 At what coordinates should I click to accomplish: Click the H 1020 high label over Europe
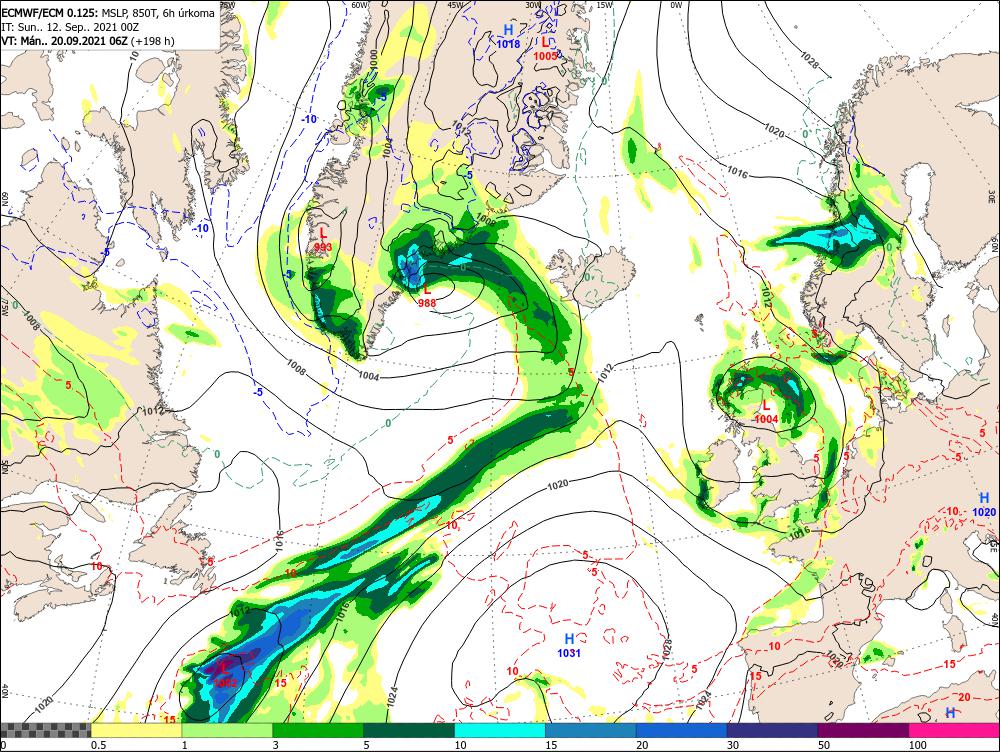point(984,505)
